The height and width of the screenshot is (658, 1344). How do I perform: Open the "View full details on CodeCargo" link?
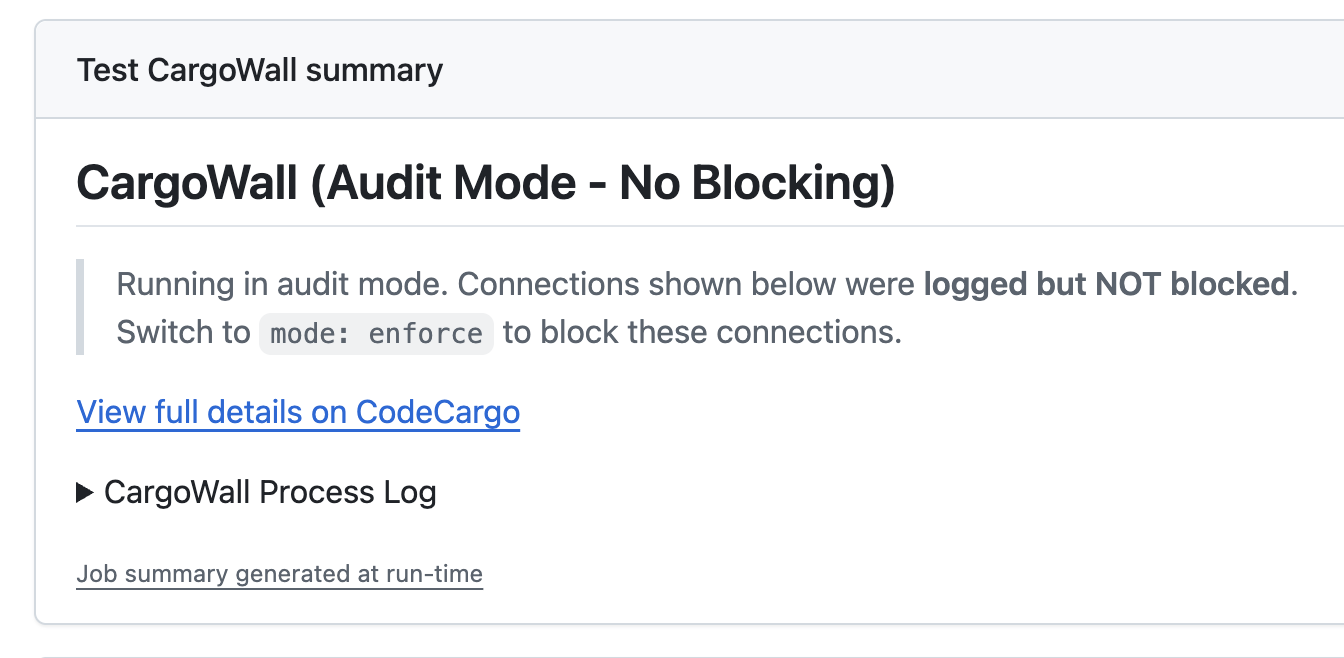point(298,412)
